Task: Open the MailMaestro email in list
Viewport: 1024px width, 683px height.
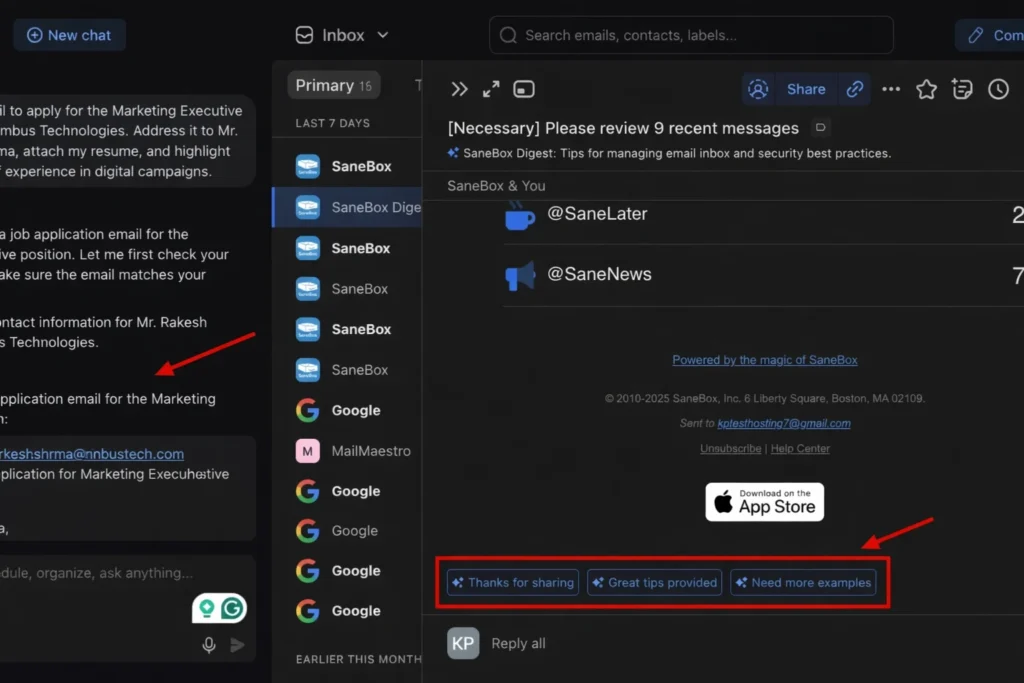Action: [x=370, y=451]
